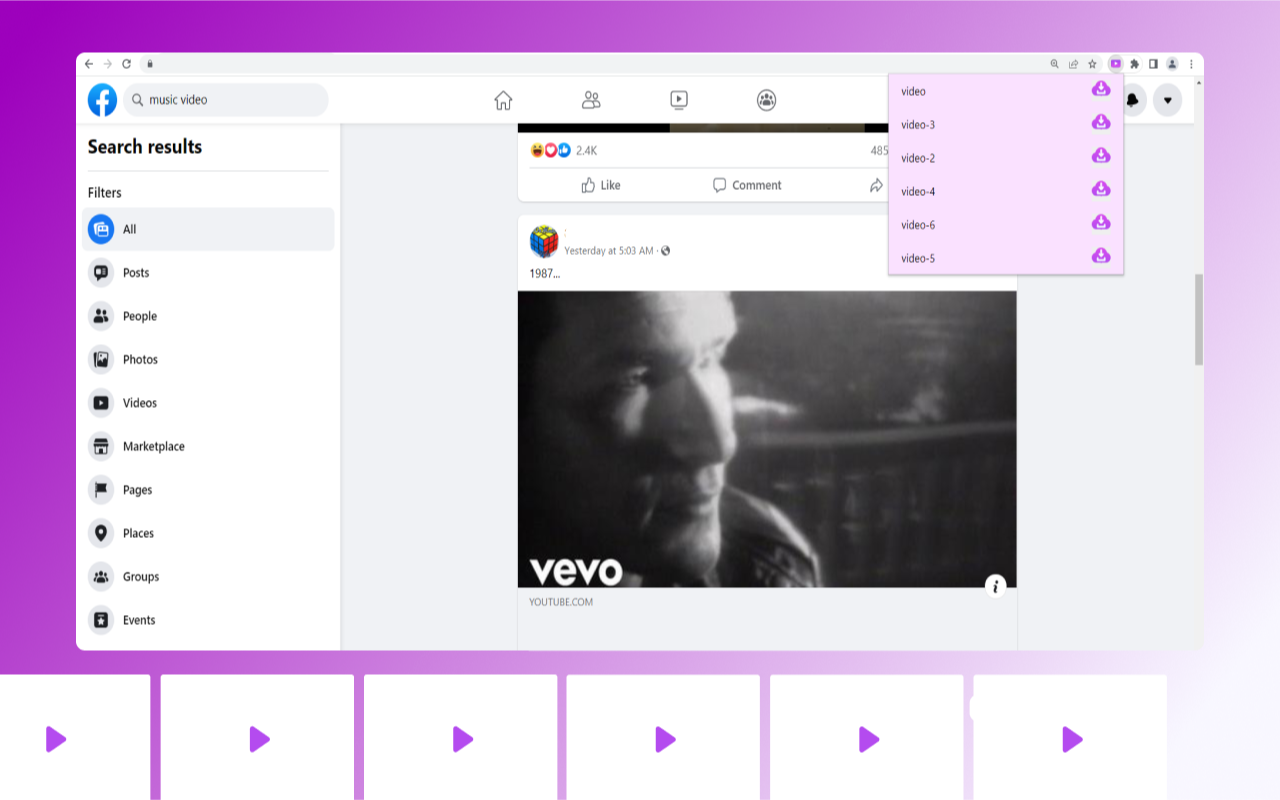This screenshot has height=800, width=1280.
Task: Open the Facebook Home icon
Action: point(503,100)
